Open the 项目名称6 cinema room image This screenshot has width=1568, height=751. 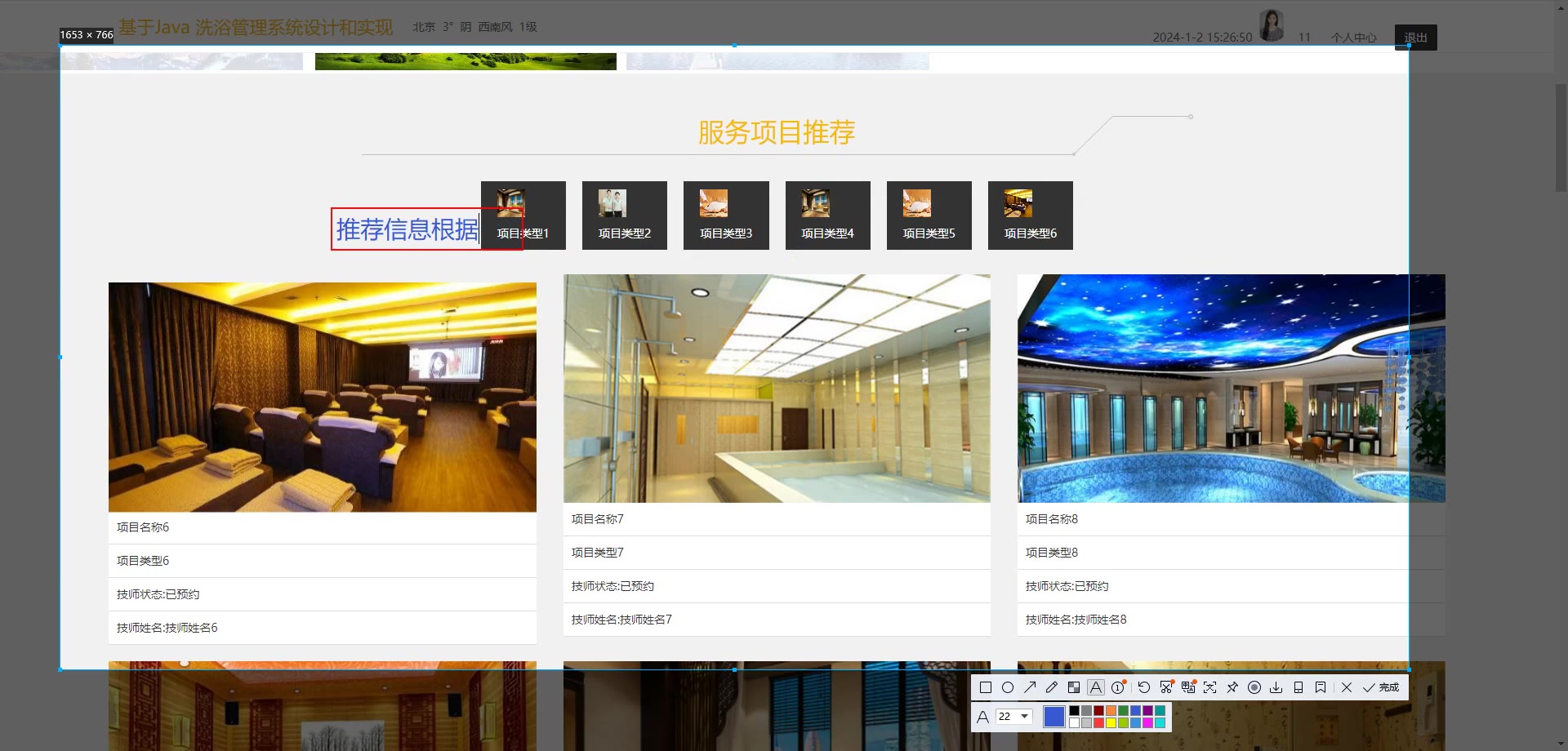[x=323, y=398]
